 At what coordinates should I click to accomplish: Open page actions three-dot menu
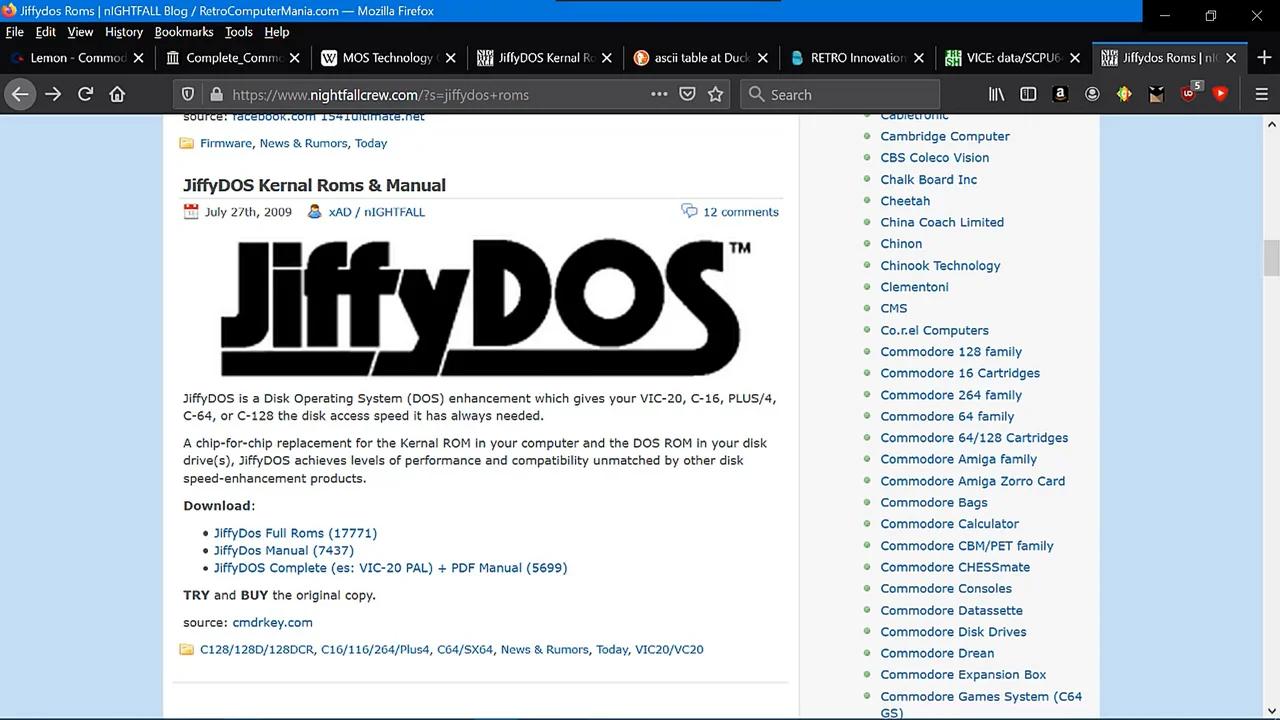(x=659, y=94)
